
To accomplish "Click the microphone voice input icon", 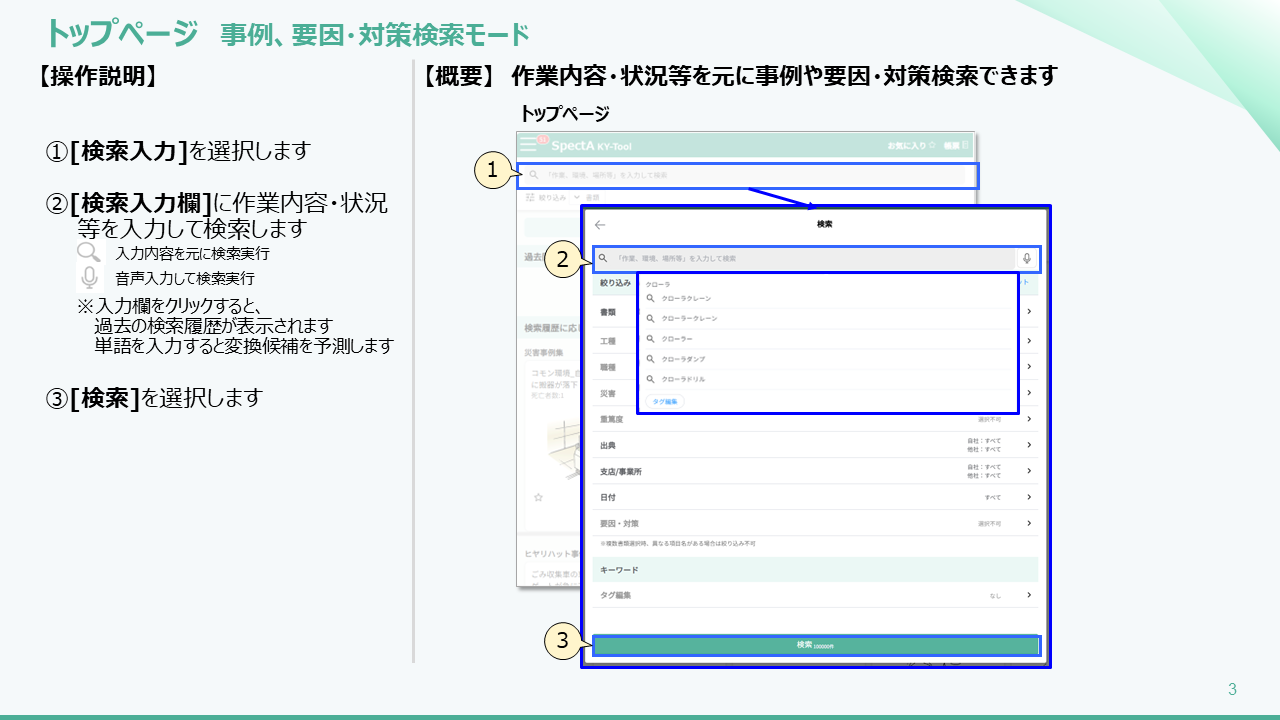I will pyautogui.click(x=1027, y=259).
